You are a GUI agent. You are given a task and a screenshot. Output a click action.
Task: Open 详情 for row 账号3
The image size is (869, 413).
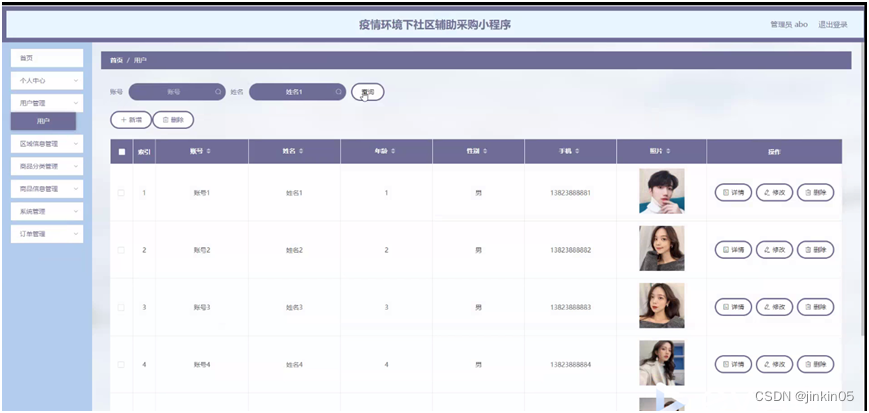733,307
